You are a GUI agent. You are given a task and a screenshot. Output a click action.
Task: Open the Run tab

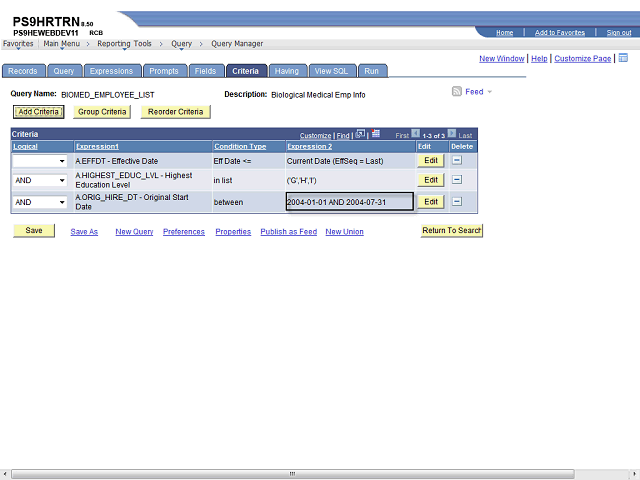(x=372, y=71)
